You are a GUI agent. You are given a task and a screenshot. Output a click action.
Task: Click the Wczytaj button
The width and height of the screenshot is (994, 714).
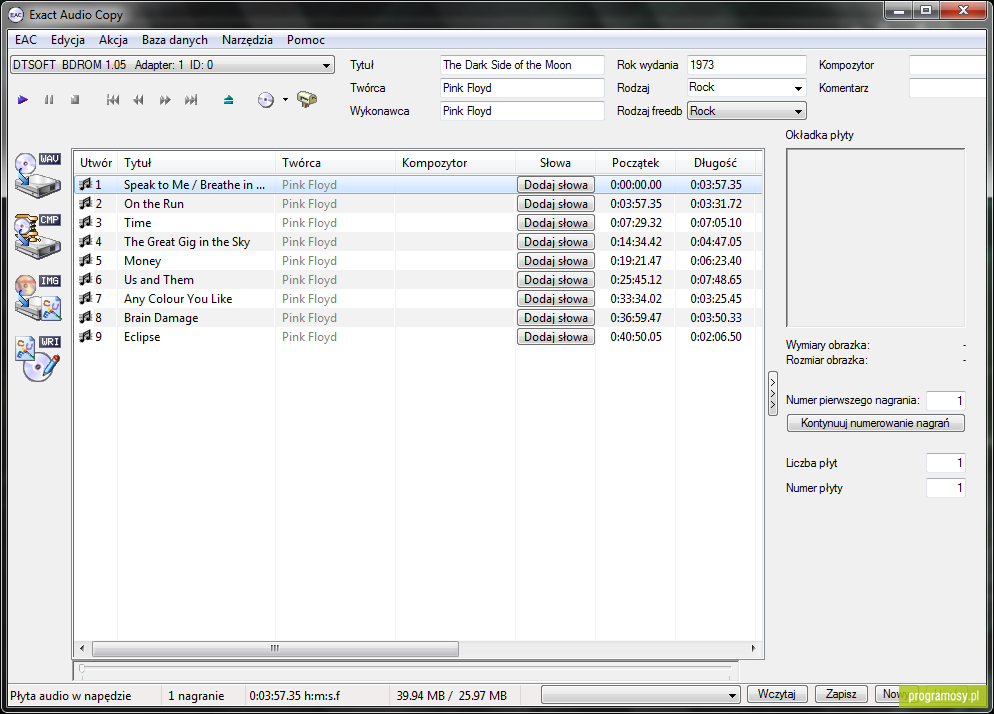(777, 694)
